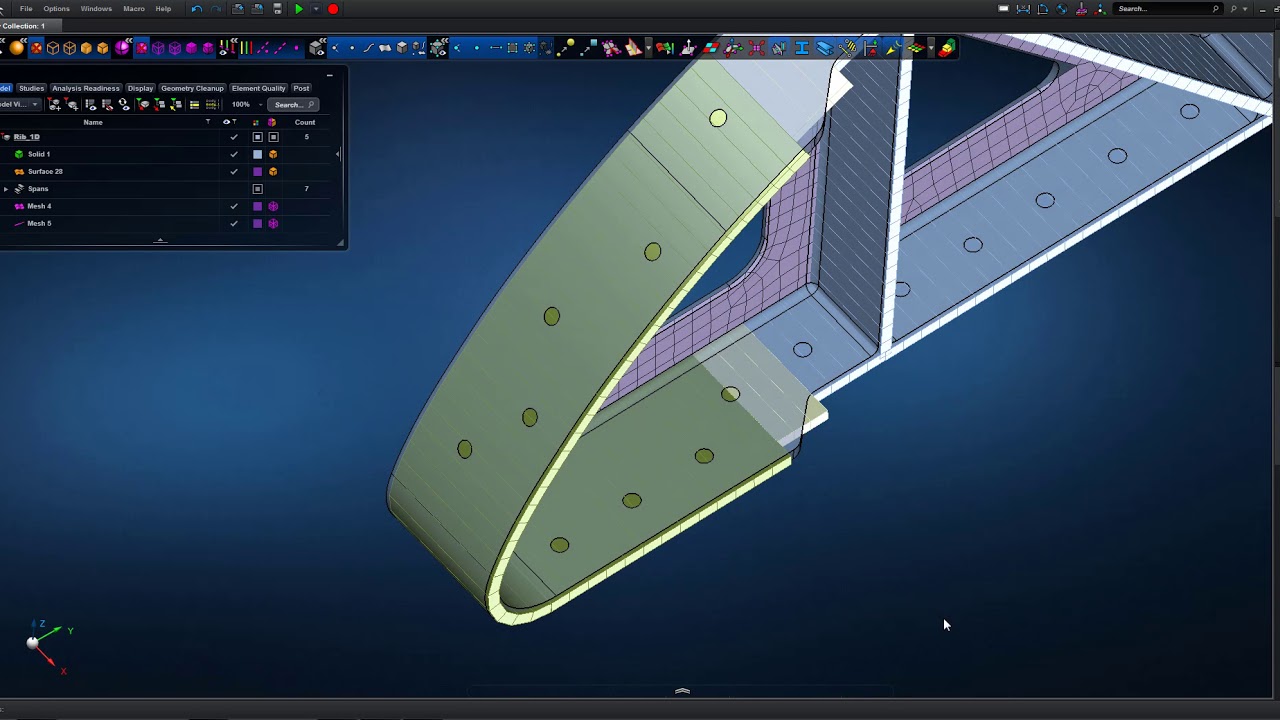1280x720 pixels.
Task: Click the orange cube style icon for Solid 1
Action: [x=273, y=154]
